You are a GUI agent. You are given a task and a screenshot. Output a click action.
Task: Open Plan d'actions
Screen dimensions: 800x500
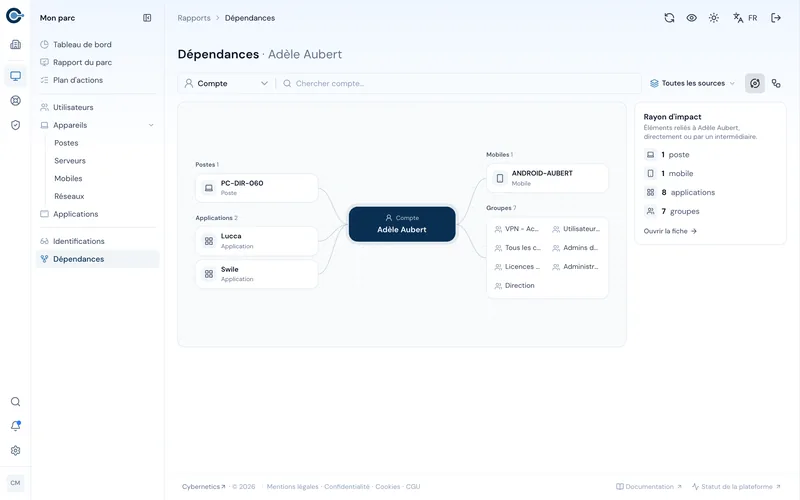97,80
